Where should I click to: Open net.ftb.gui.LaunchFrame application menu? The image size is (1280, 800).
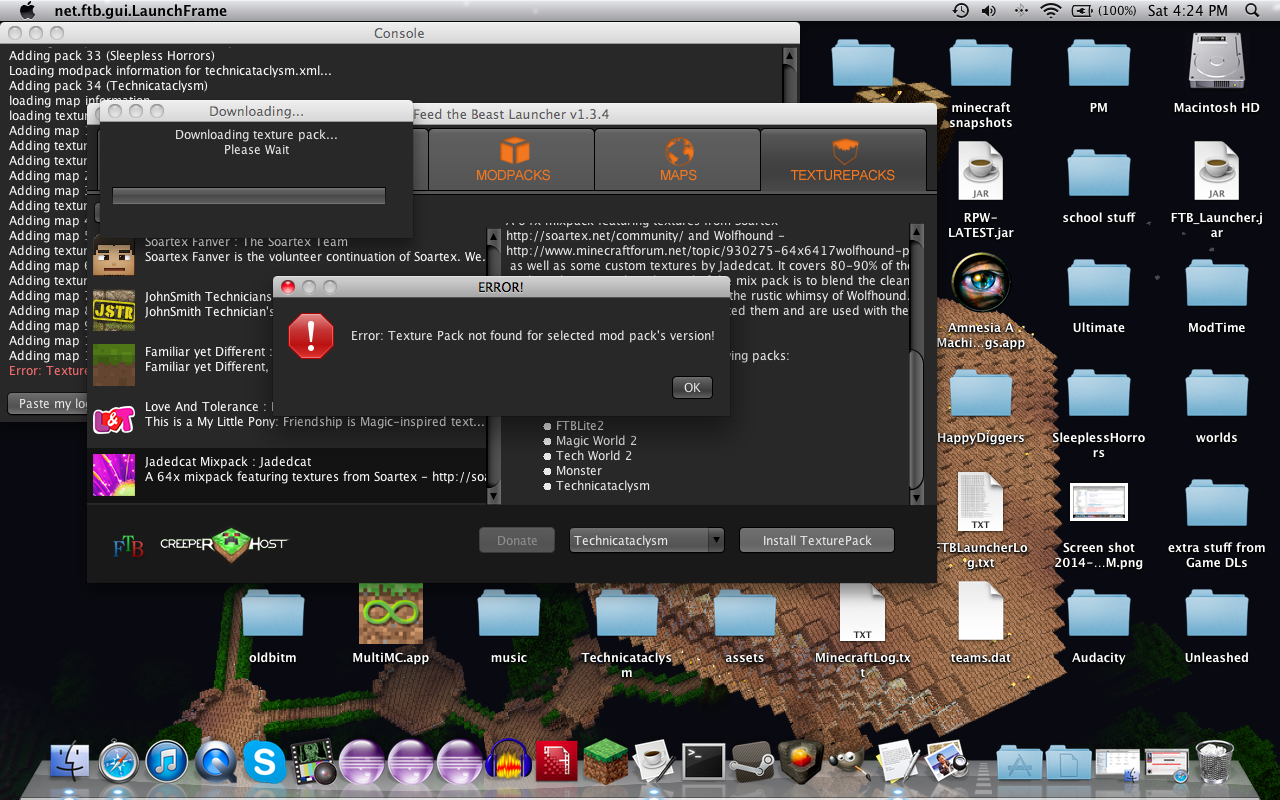[140, 11]
